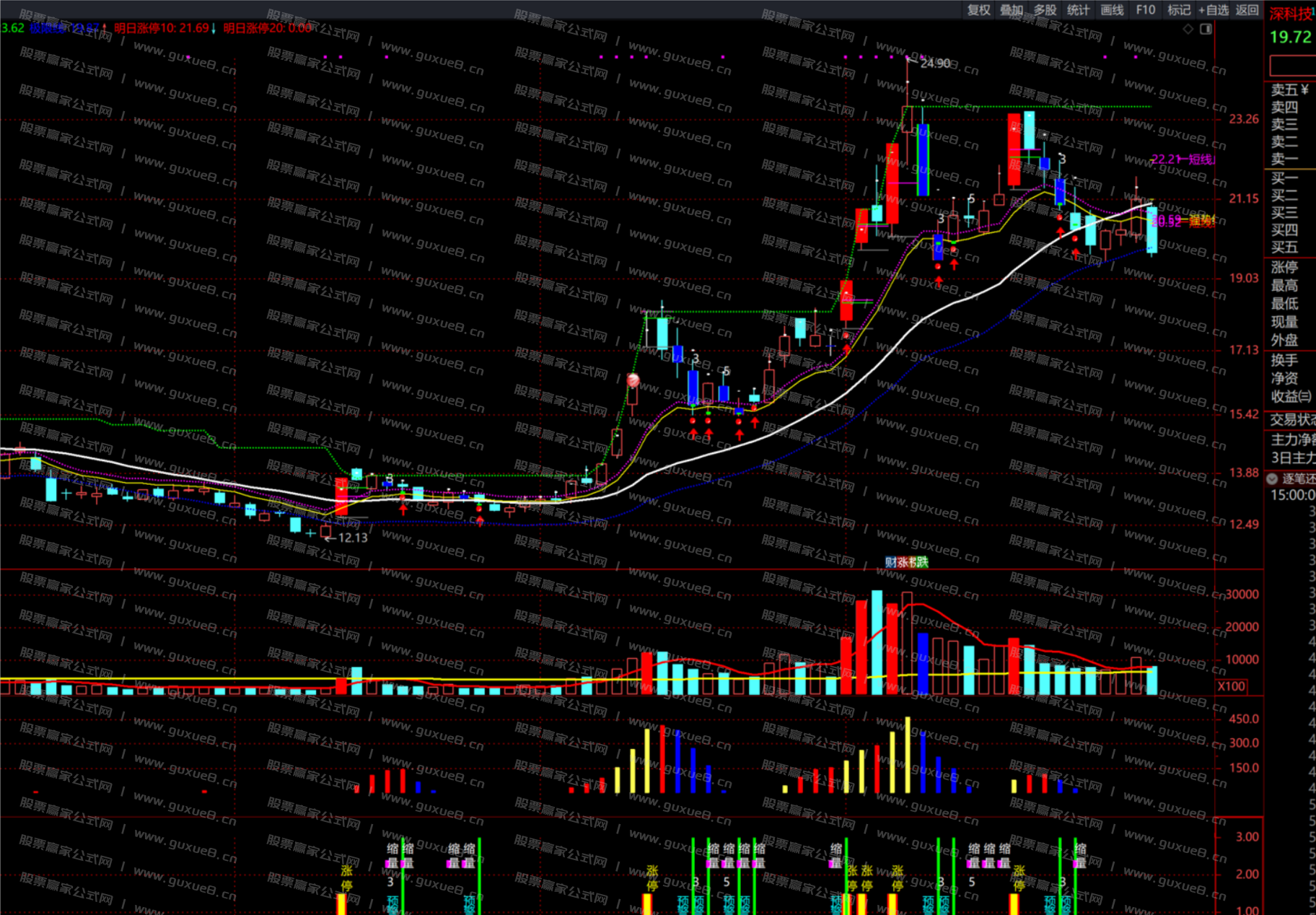The image size is (1316, 915).
Task: Click the red ball marker on candlestick
Action: (633, 380)
